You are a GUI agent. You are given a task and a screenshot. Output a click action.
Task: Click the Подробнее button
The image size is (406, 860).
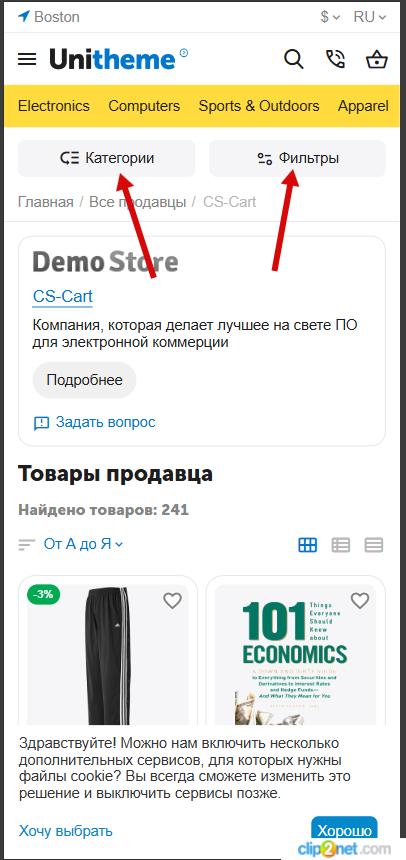[84, 380]
